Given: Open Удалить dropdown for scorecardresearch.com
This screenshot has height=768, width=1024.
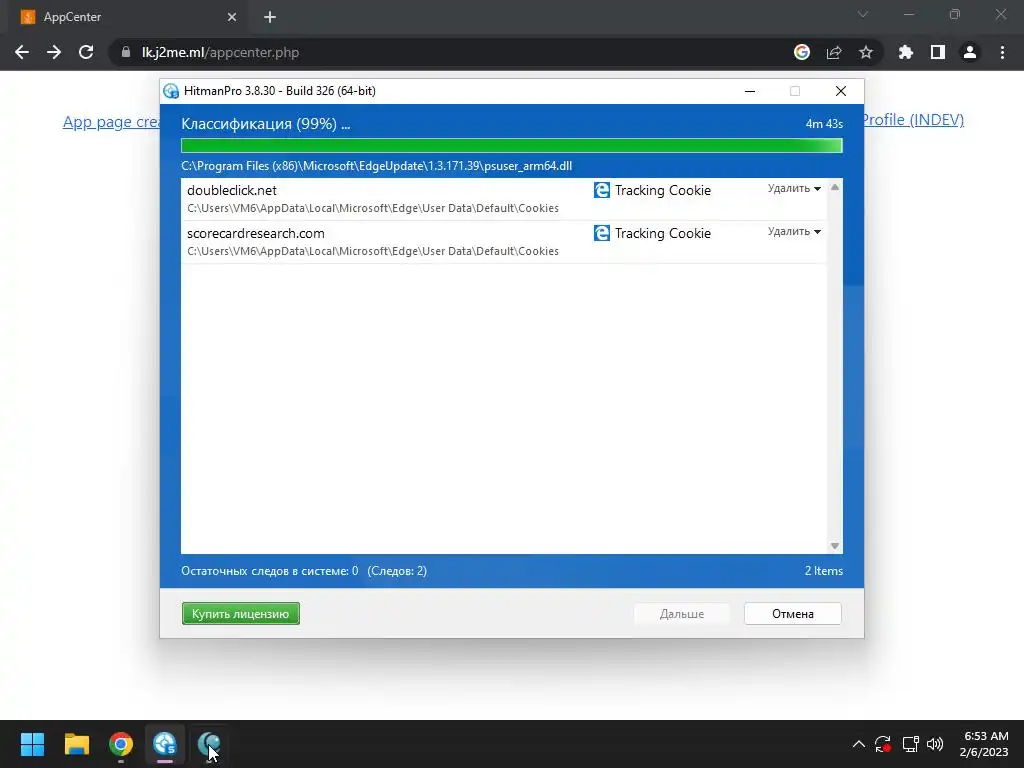Looking at the screenshot, I should [794, 231].
